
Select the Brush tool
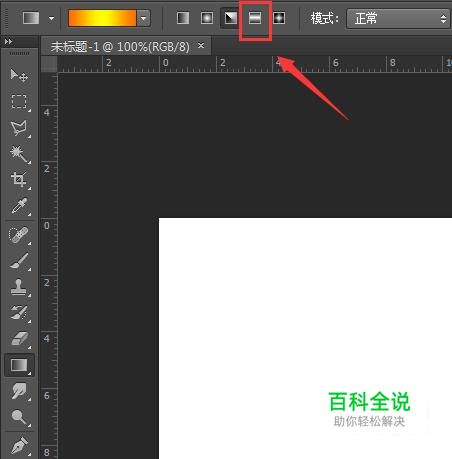(x=19, y=261)
